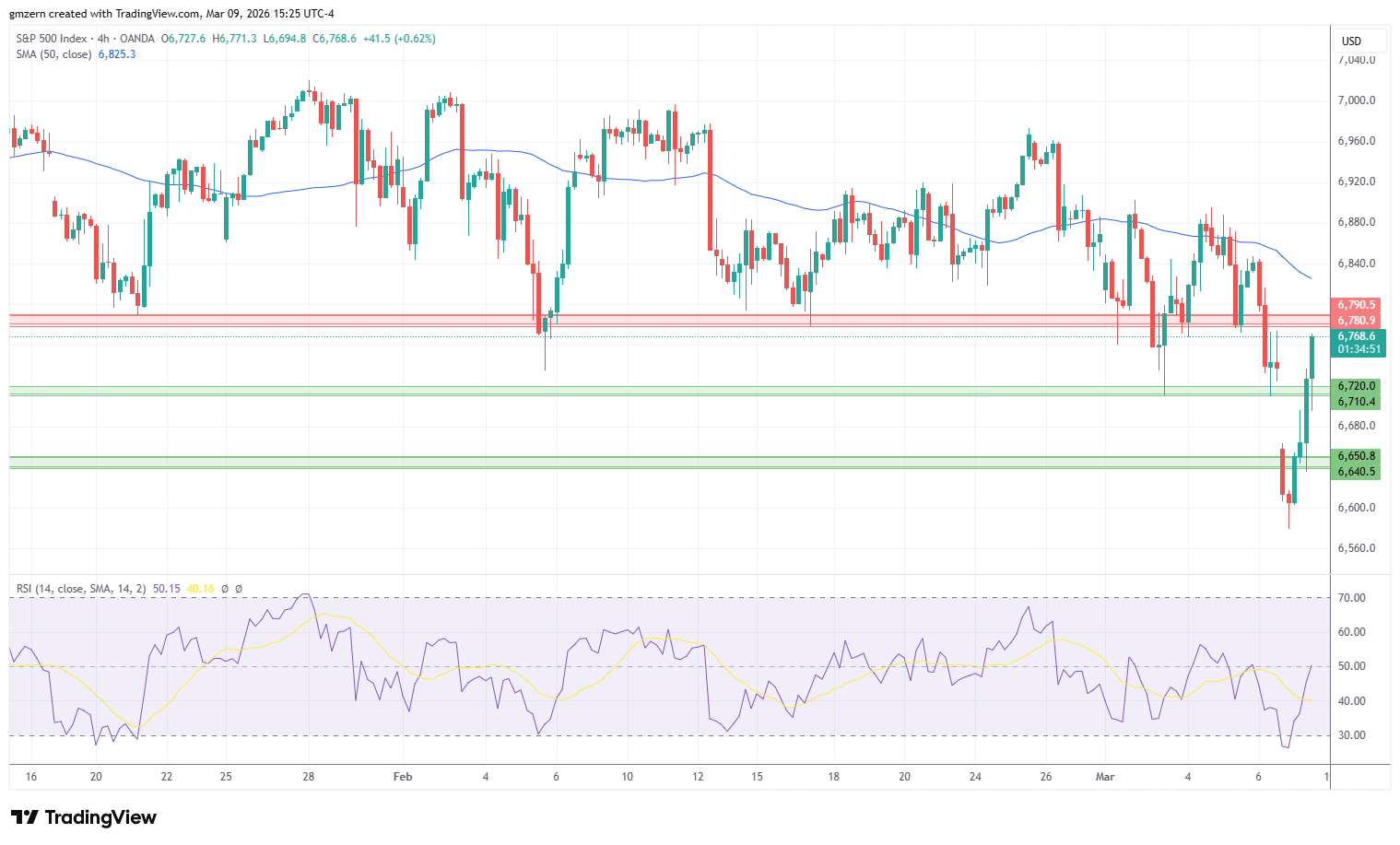
Task: Click the 6,560.0 price axis label
Action: 1357,548
